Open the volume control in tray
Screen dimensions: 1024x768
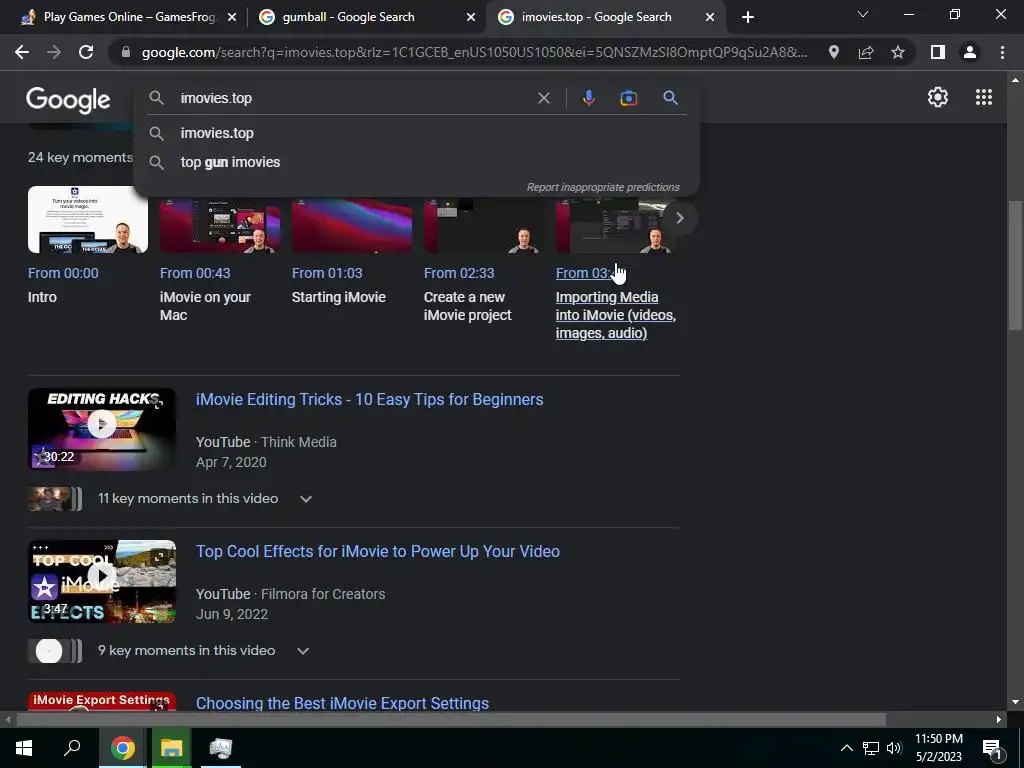pyautogui.click(x=894, y=748)
